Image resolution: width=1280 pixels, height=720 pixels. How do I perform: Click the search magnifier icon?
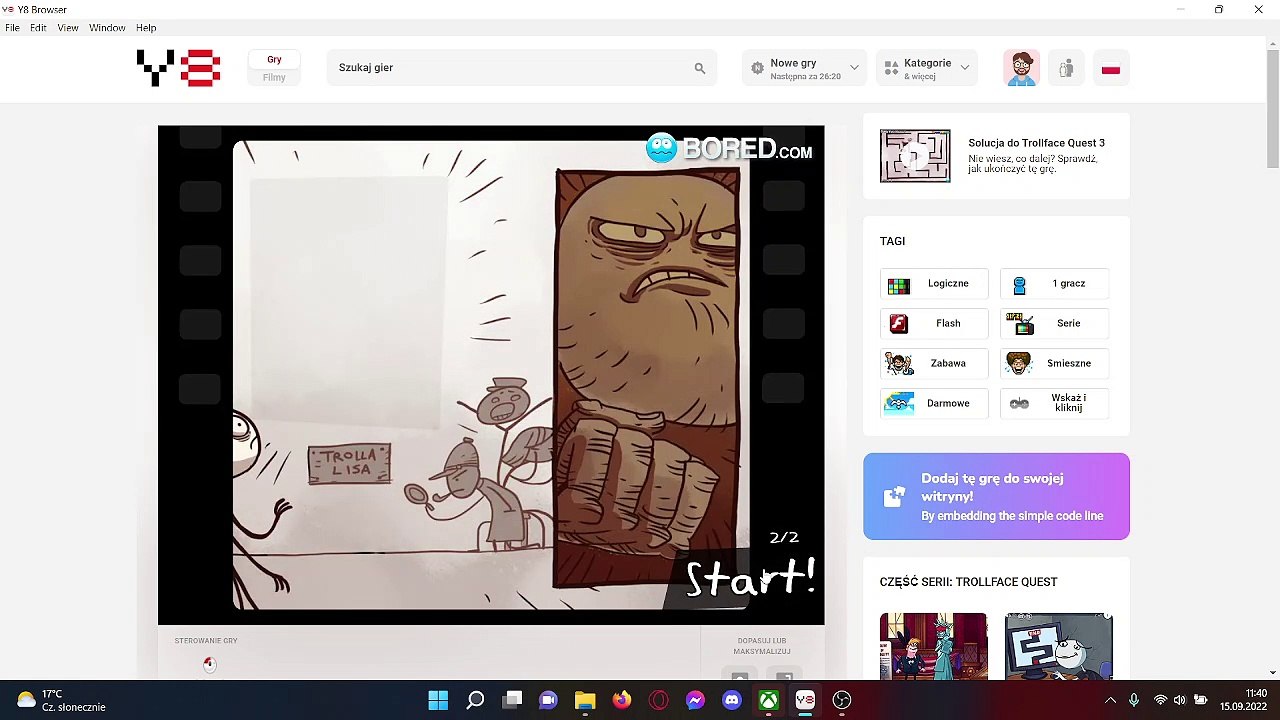700,68
